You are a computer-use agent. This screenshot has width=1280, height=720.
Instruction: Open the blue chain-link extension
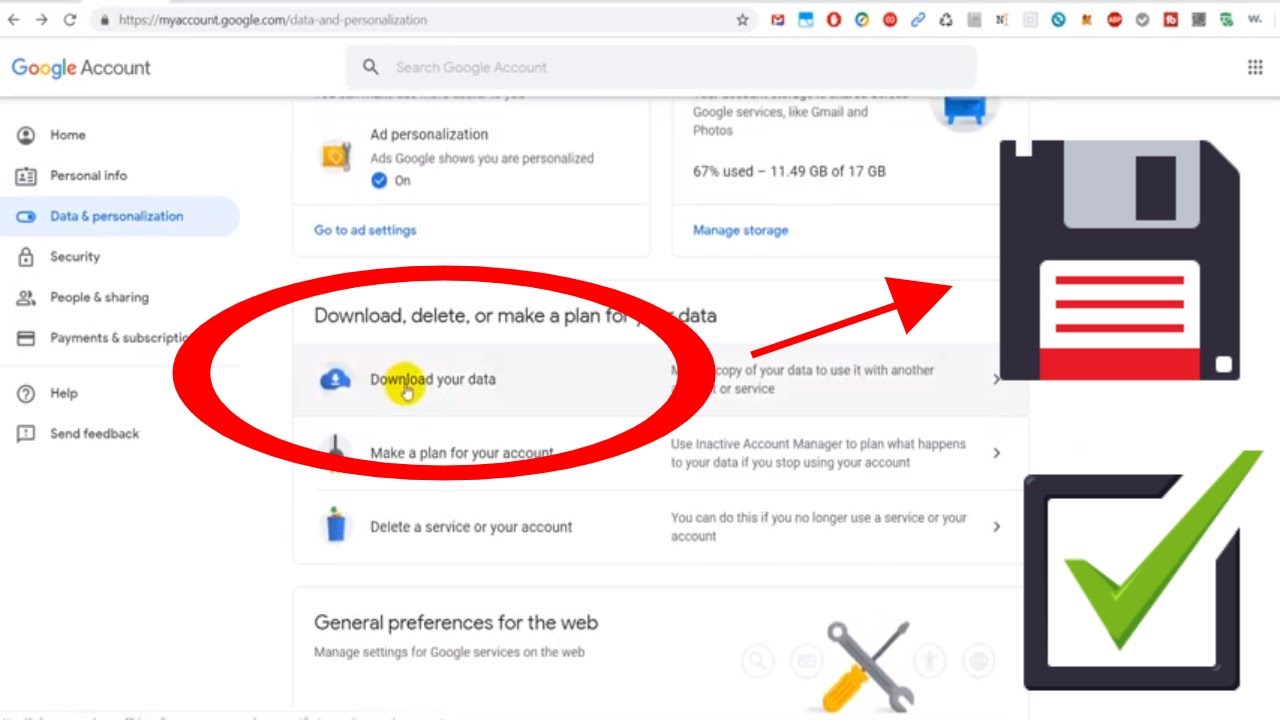[x=918, y=20]
